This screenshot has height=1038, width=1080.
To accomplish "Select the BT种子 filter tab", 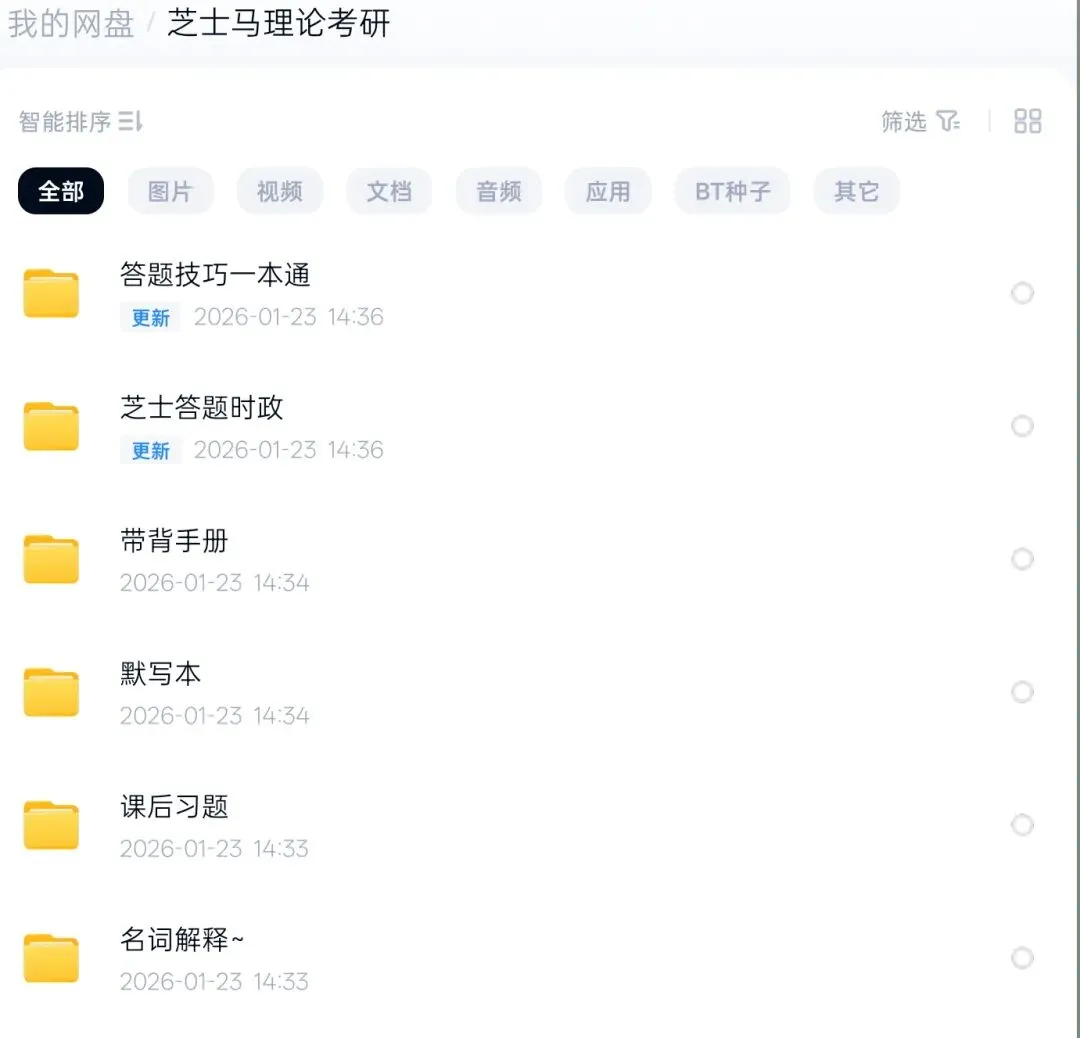I will [732, 191].
